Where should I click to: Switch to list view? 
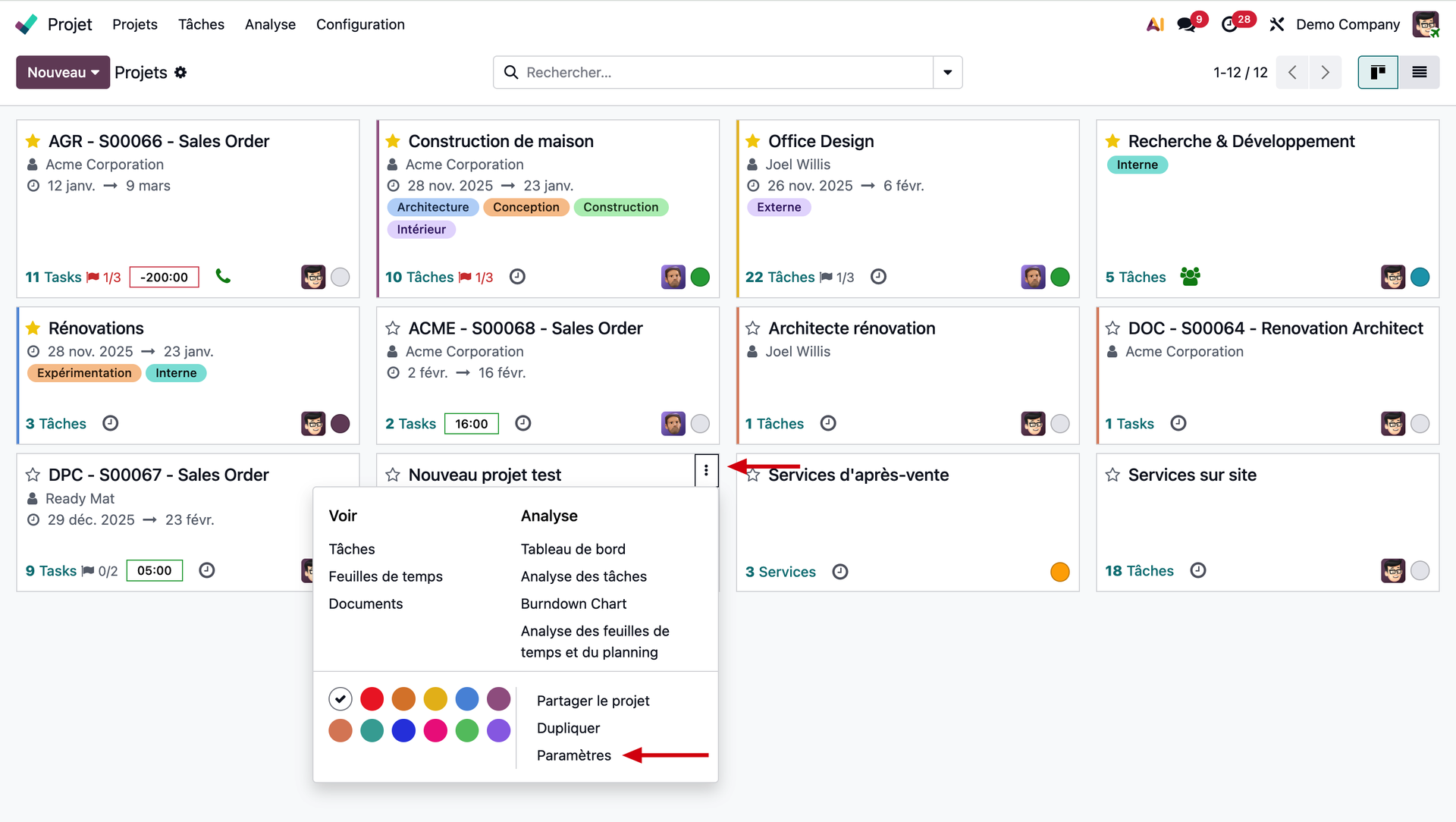[x=1419, y=72]
